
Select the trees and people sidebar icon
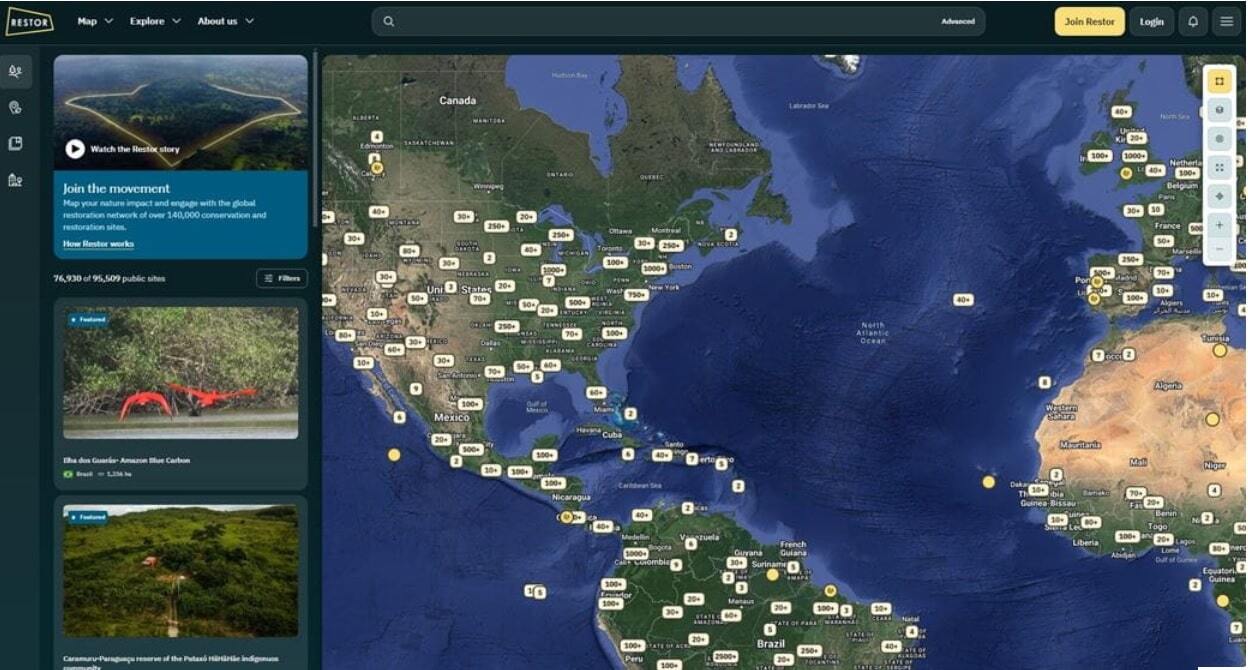tap(15, 71)
